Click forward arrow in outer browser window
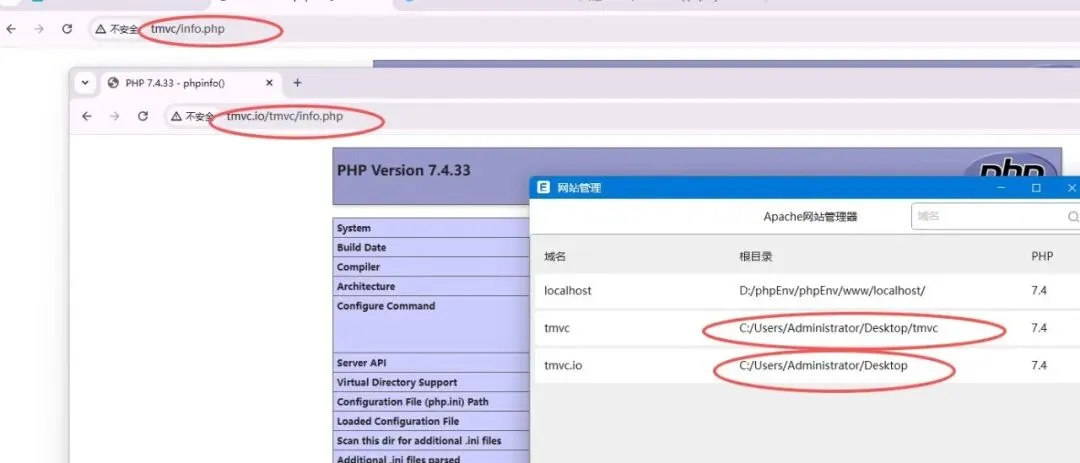This screenshot has height=463, width=1080. tap(39, 29)
